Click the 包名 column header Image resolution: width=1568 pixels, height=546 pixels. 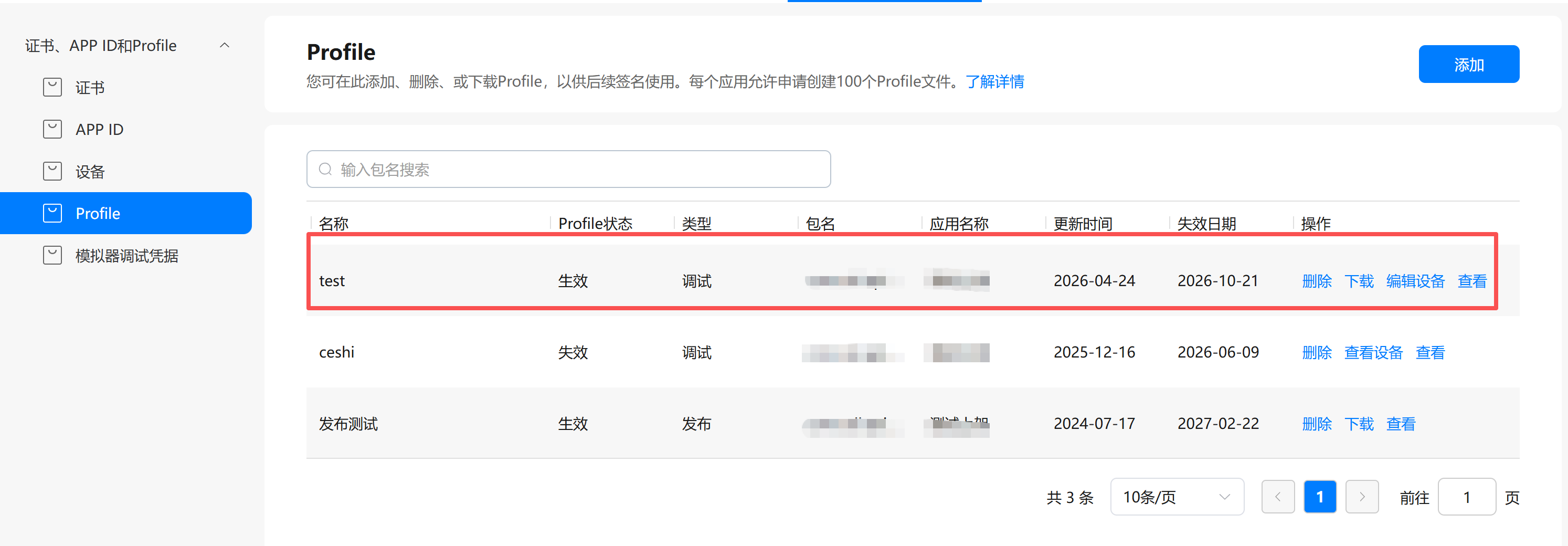(820, 224)
